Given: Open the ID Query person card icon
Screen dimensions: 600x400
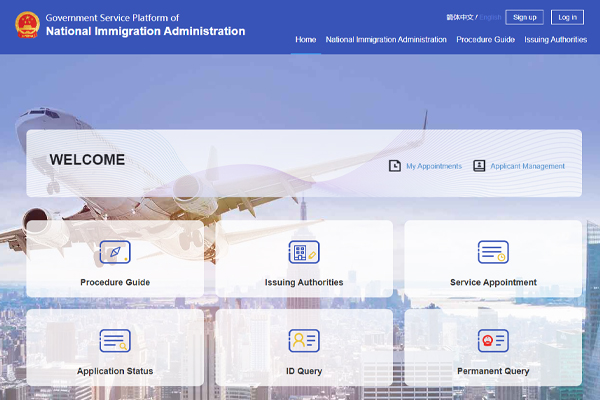Looking at the screenshot, I should [x=304, y=341].
